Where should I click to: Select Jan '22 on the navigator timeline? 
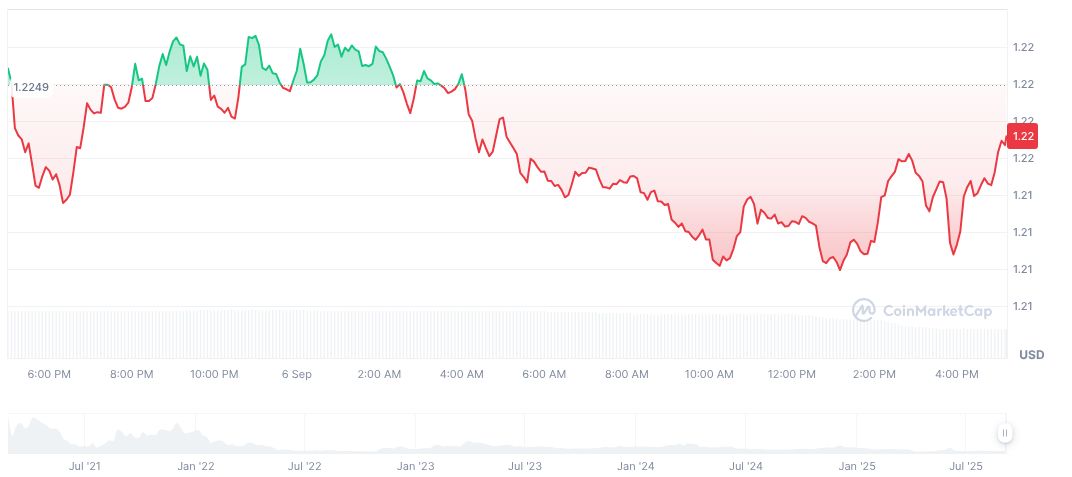tap(195, 466)
